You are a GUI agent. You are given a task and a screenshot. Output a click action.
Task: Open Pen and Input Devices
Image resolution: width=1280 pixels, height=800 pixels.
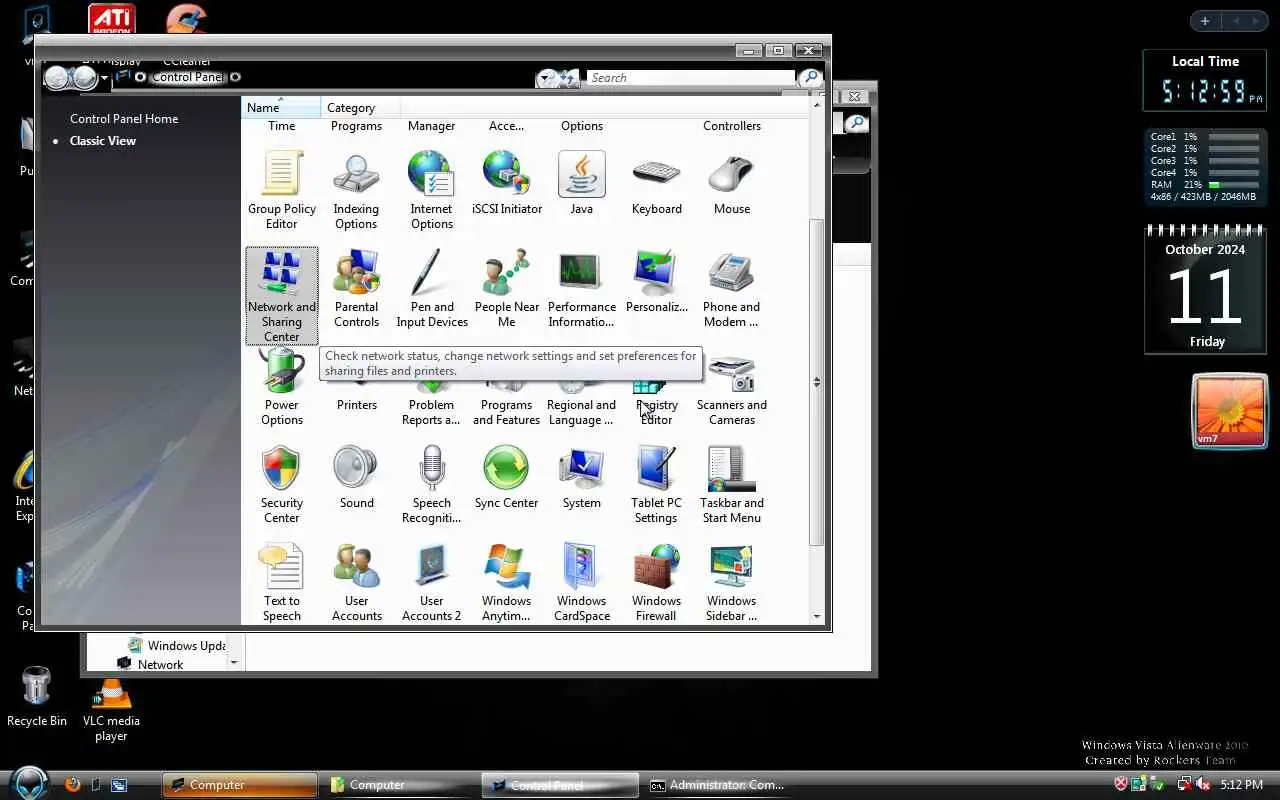coord(431,289)
